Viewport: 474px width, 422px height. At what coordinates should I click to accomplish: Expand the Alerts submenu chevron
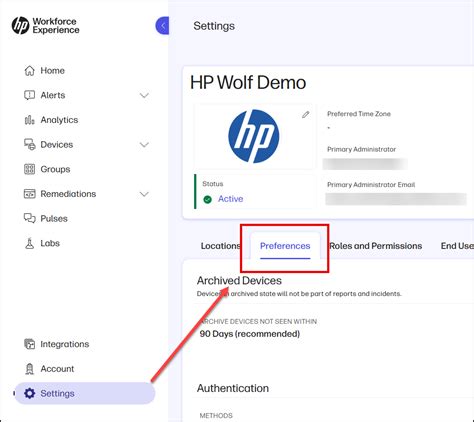144,96
